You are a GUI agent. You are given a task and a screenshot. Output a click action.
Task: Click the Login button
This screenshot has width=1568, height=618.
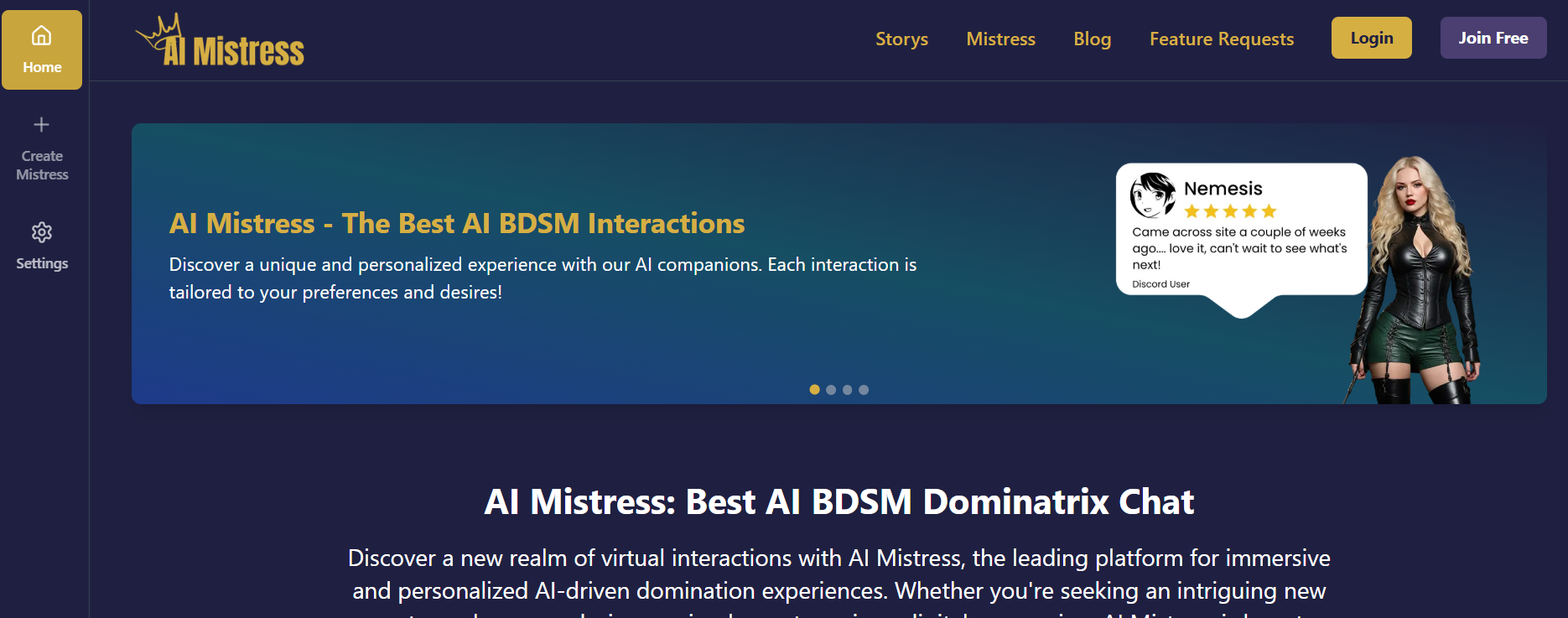(1371, 38)
